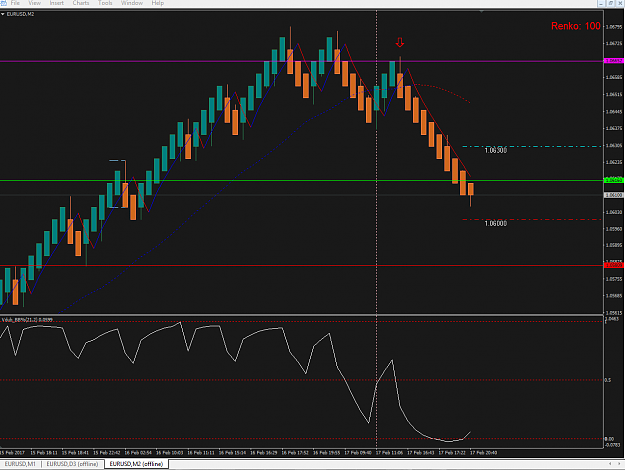
Task: Click the application icon left of File
Action: coord(3,3)
